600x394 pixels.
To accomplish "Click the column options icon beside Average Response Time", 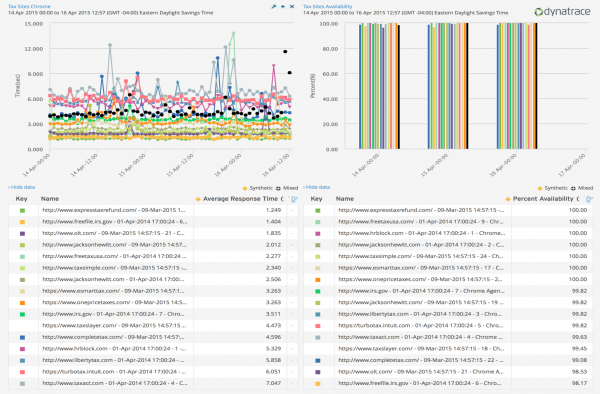I will tap(294, 199).
